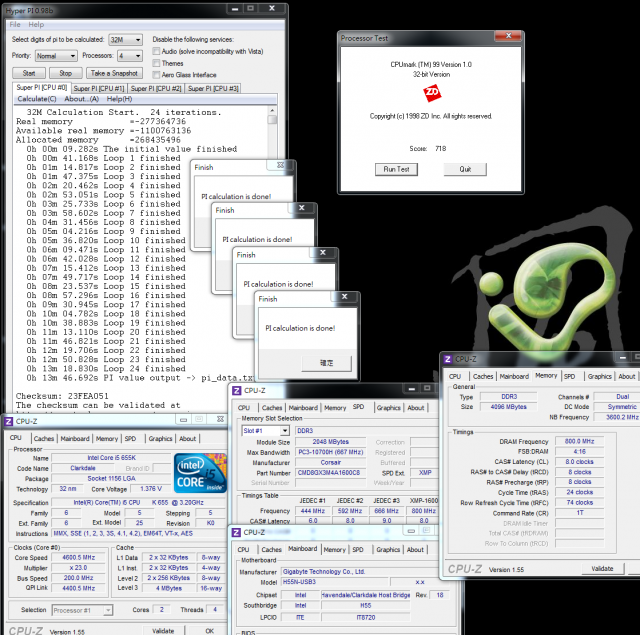Minimize the CPU-Z SPD window
The height and width of the screenshot is (635, 640).
[411, 389]
